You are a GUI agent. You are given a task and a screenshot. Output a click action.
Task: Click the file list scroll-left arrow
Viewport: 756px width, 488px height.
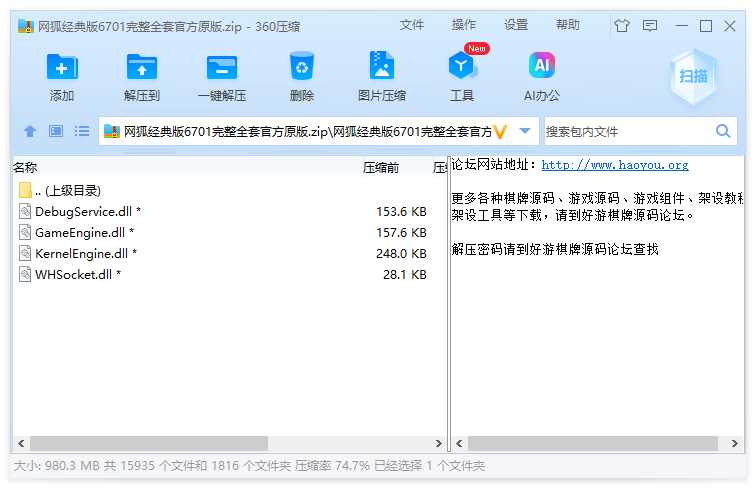point(21,443)
